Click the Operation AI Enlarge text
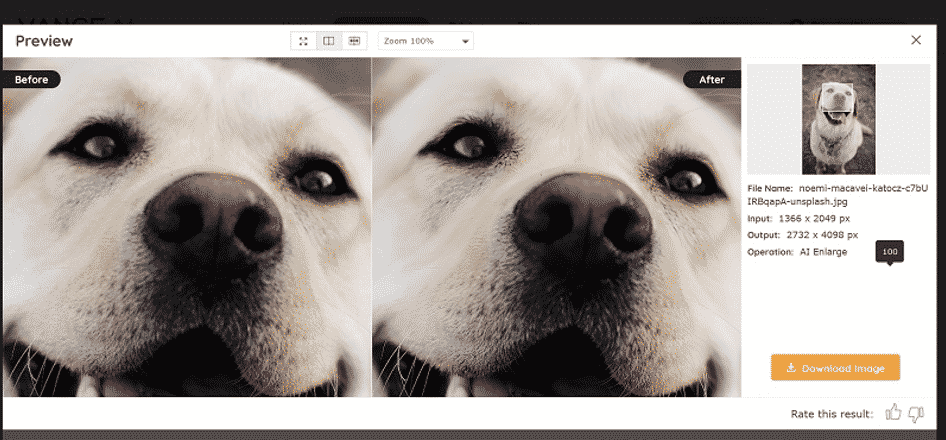946x440 pixels. click(797, 252)
